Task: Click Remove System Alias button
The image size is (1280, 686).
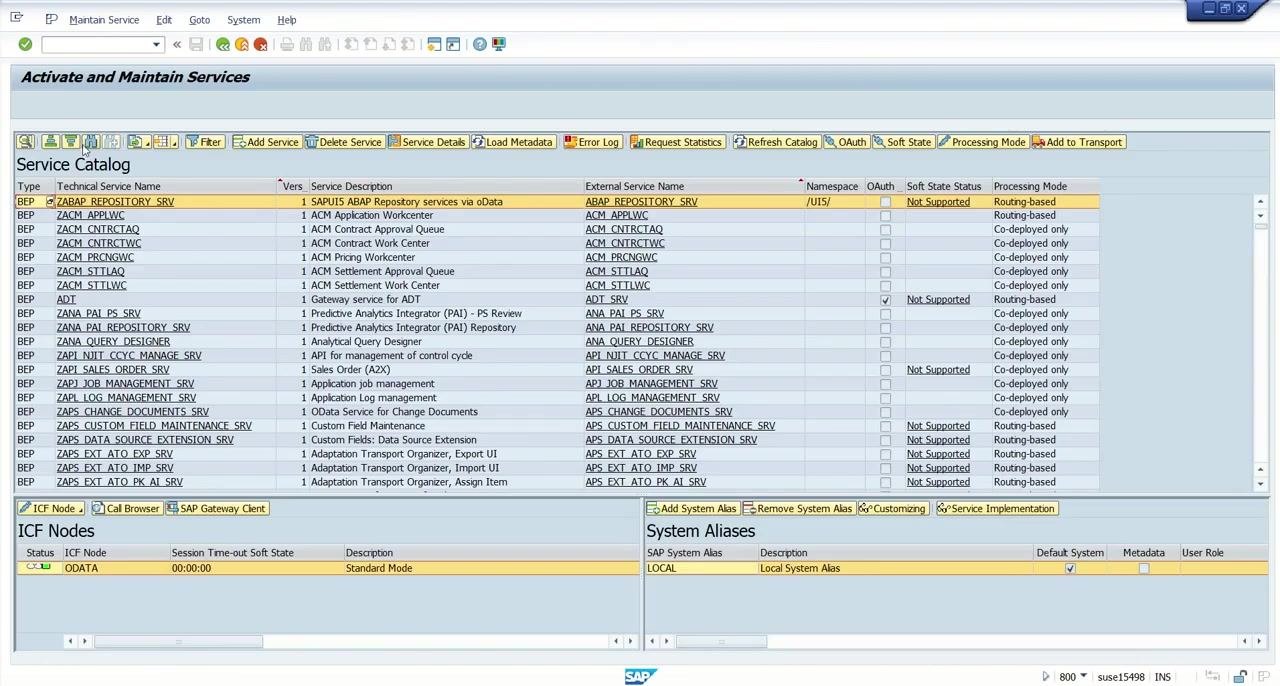Action: point(798,508)
